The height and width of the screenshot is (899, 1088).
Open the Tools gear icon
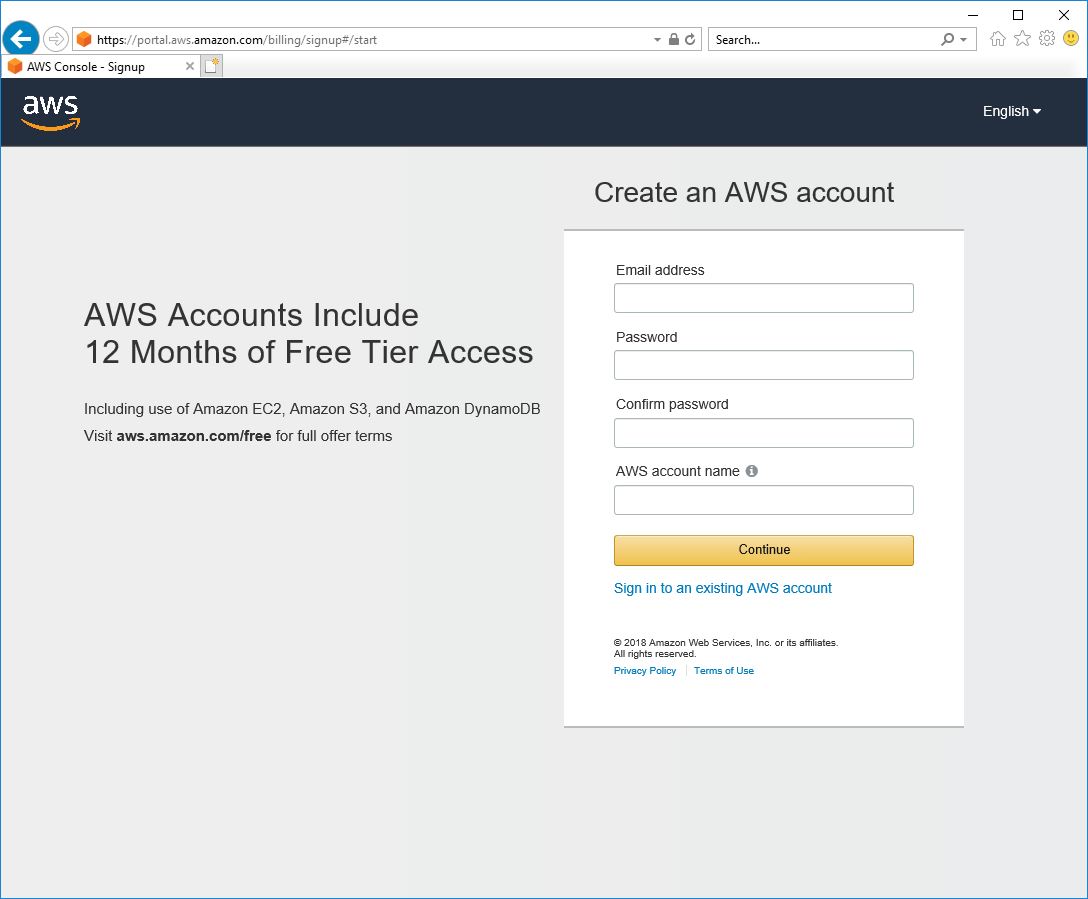coord(1046,39)
